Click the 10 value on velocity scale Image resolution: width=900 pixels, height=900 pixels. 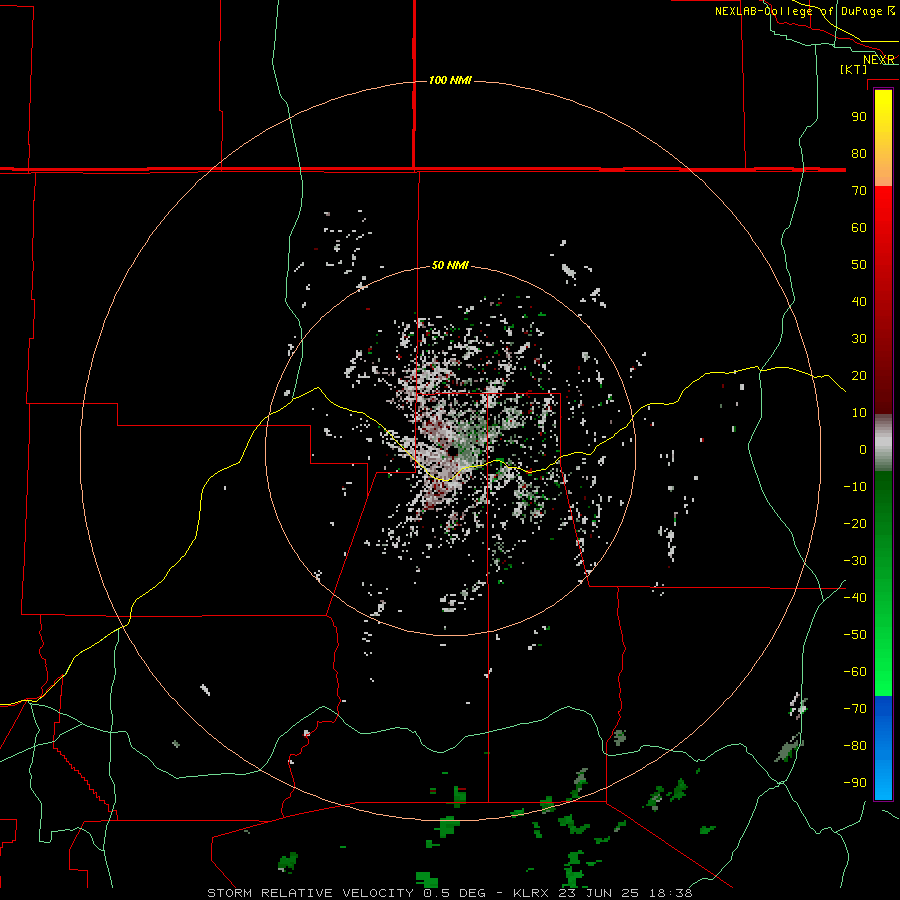click(x=859, y=413)
